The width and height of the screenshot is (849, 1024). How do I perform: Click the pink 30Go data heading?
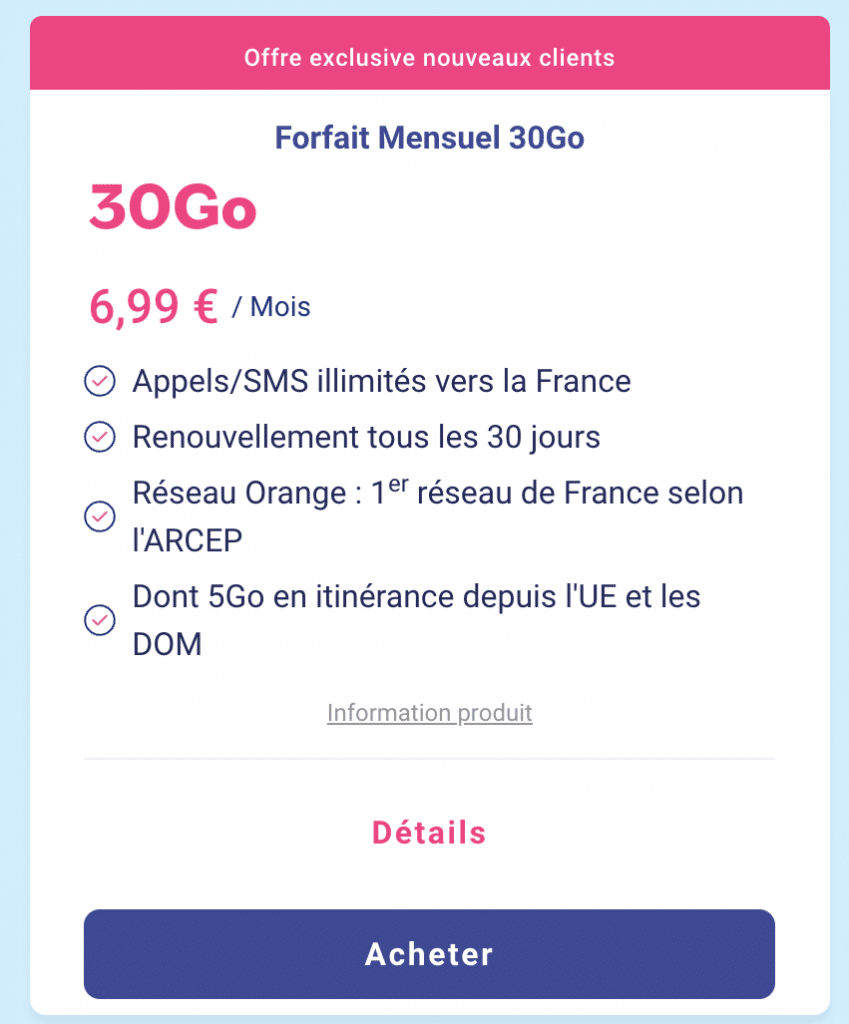(x=173, y=207)
